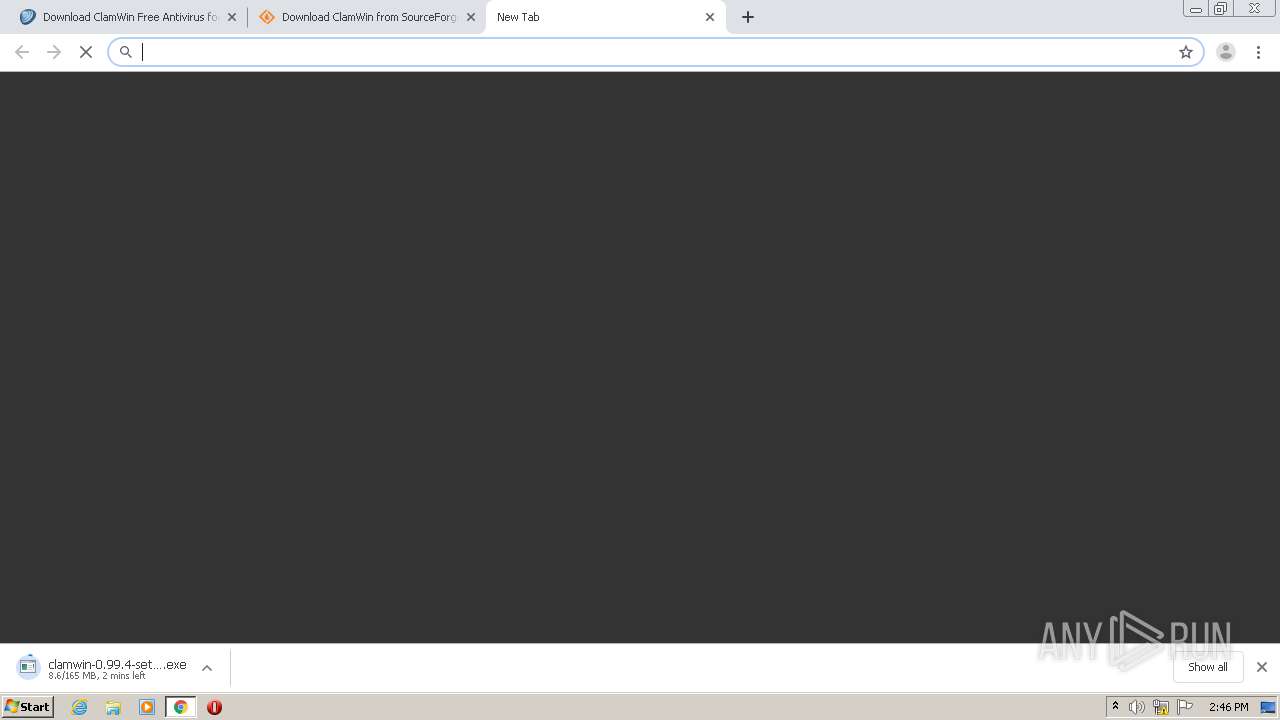Viewport: 1280px width, 720px height.
Task: Select Chrome icon in the taskbar
Action: click(x=181, y=707)
